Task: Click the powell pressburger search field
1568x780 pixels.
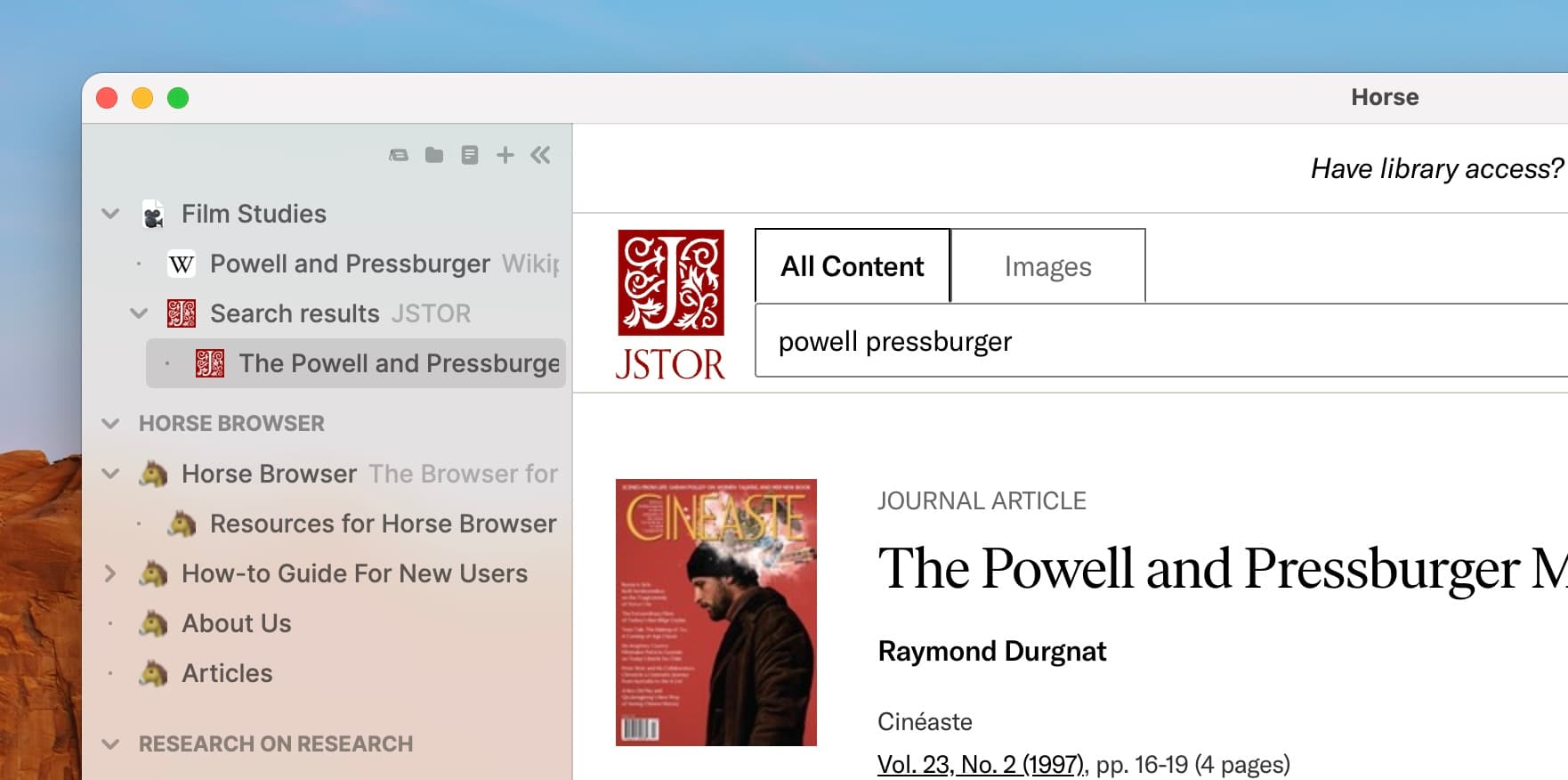Action: coord(1161,341)
